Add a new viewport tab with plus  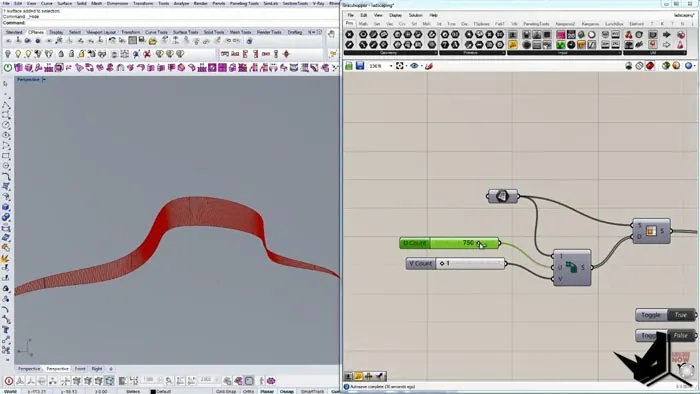(111, 369)
